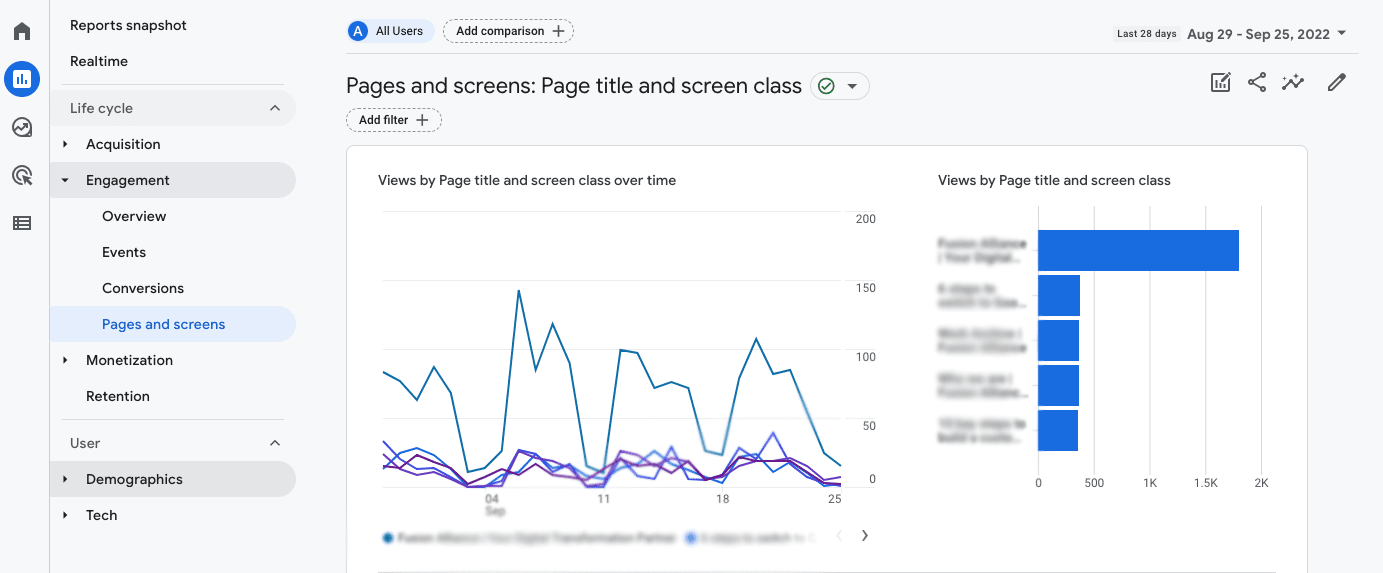This screenshot has width=1383, height=573.
Task: Click the Add comparison button
Action: click(508, 31)
